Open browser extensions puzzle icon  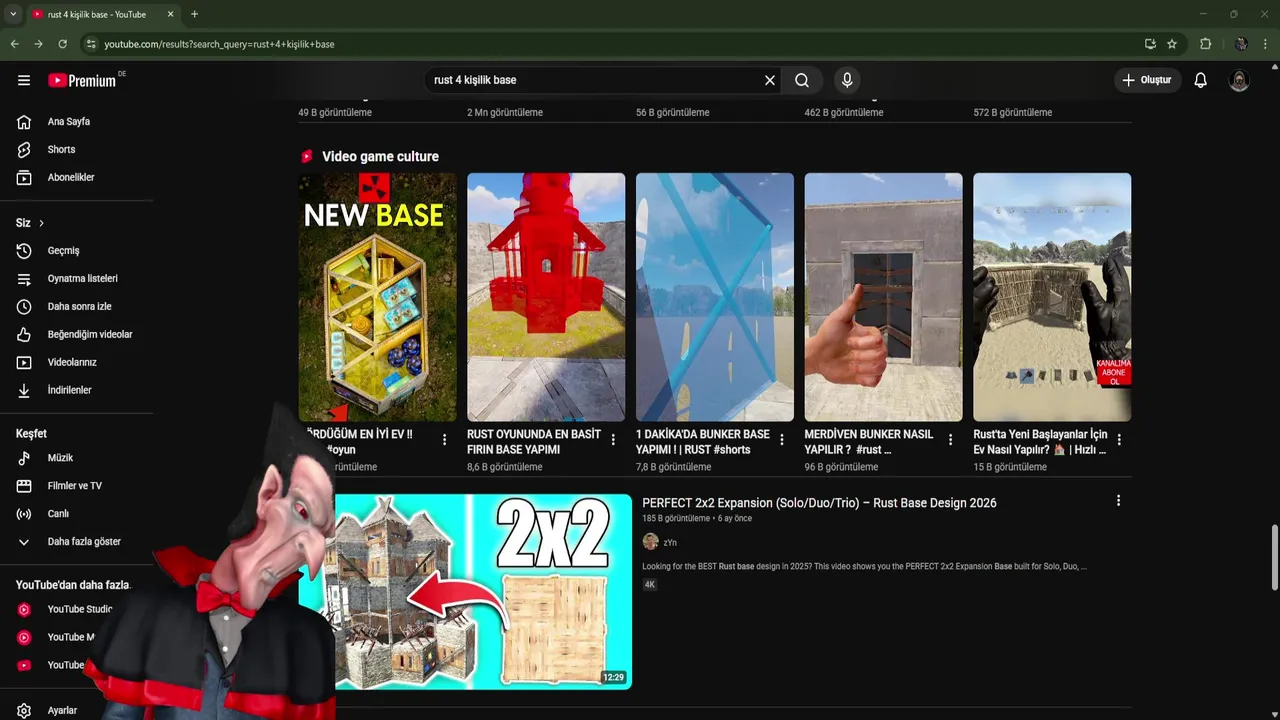pos(1205,44)
